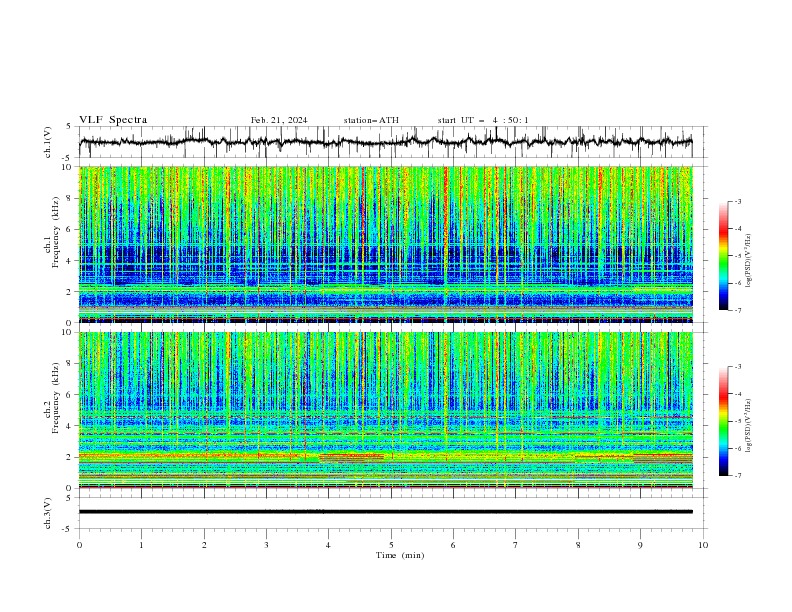This screenshot has width=792, height=612.
Task: Click the ch.1 frequency axis '6' tick label
Action: click(70, 229)
